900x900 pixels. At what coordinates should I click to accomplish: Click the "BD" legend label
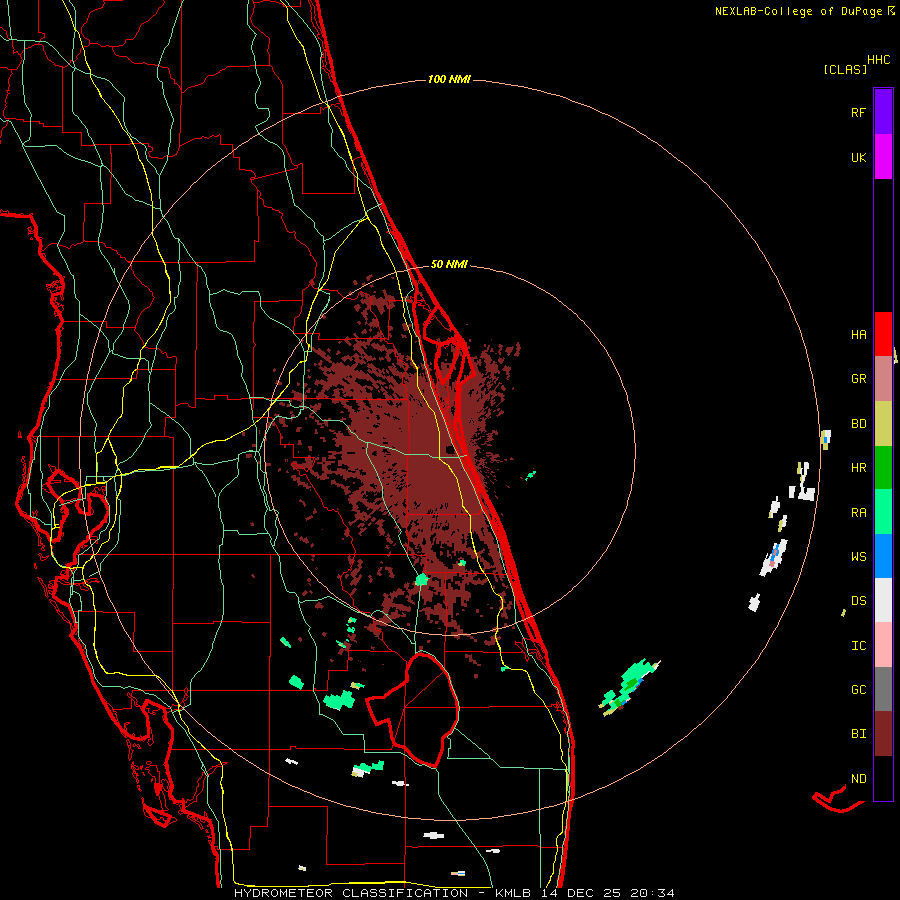858,424
